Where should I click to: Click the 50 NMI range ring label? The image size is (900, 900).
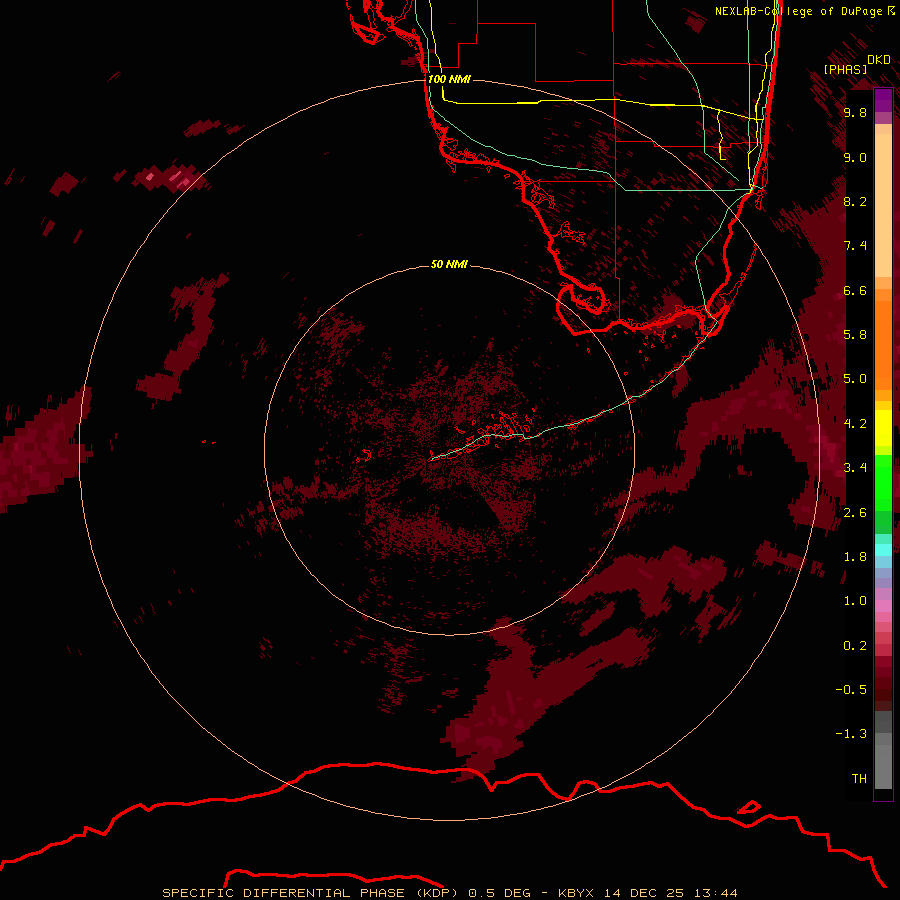449,264
